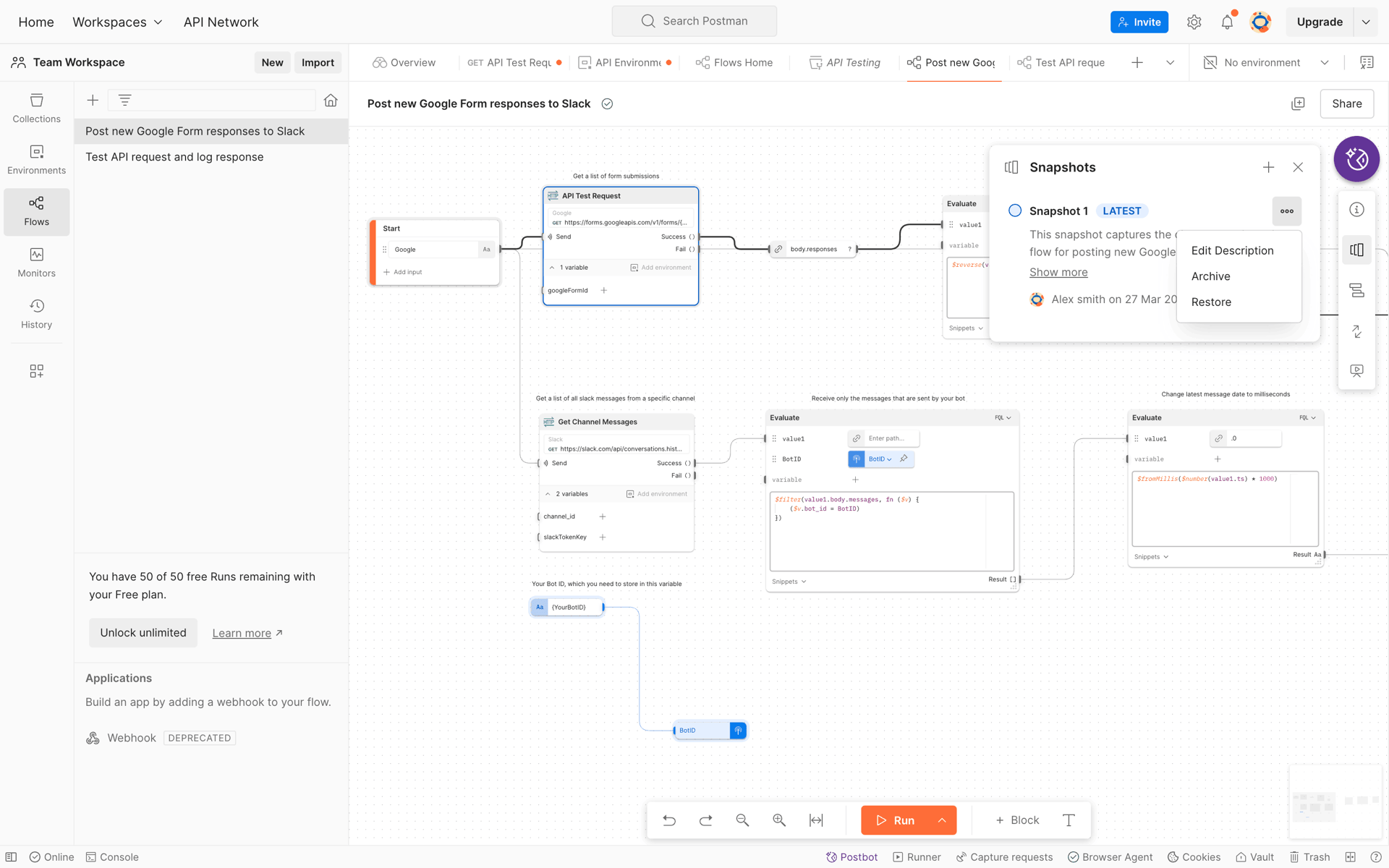Click the Run button
Viewport: 1389px width, 868px height.
coord(895,820)
